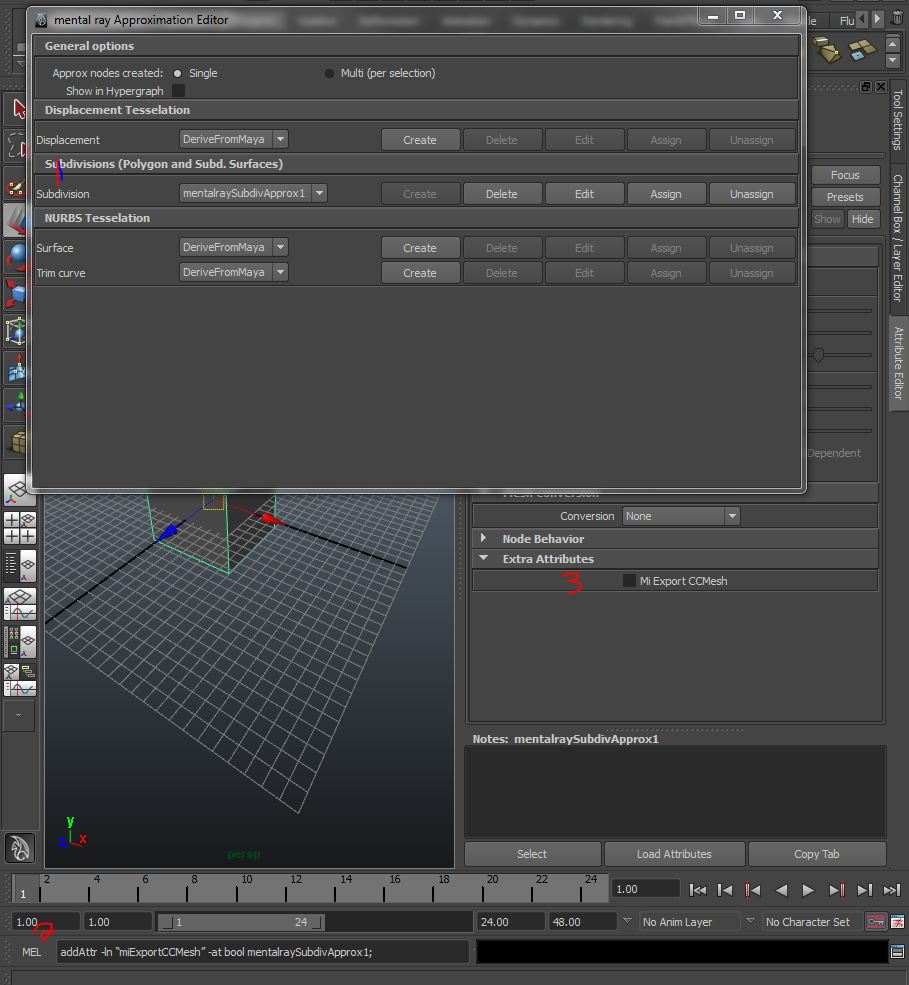Open the Conversion None dropdown
Image resolution: width=909 pixels, height=985 pixels.
point(681,516)
